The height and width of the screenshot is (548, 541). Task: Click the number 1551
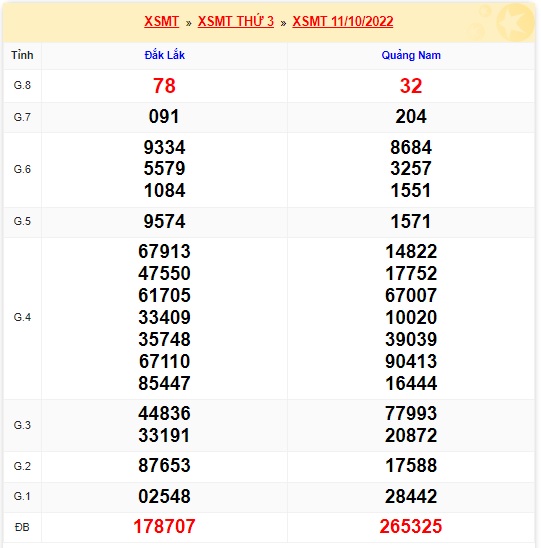tap(411, 190)
